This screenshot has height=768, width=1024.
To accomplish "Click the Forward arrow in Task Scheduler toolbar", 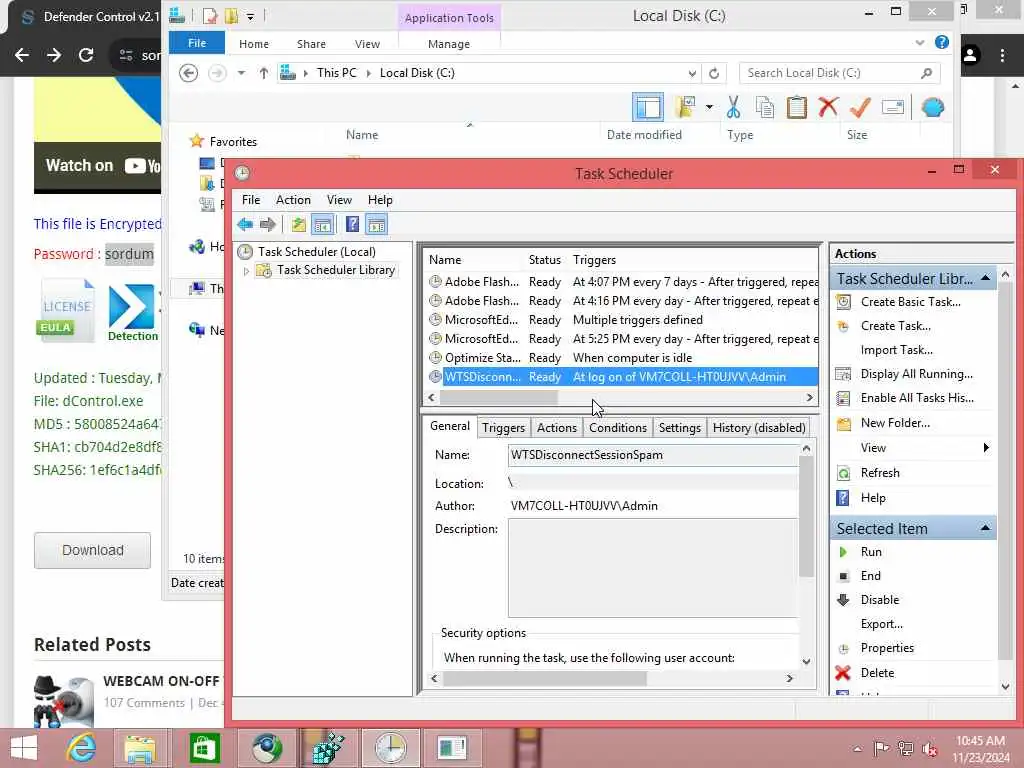I will click(268, 225).
